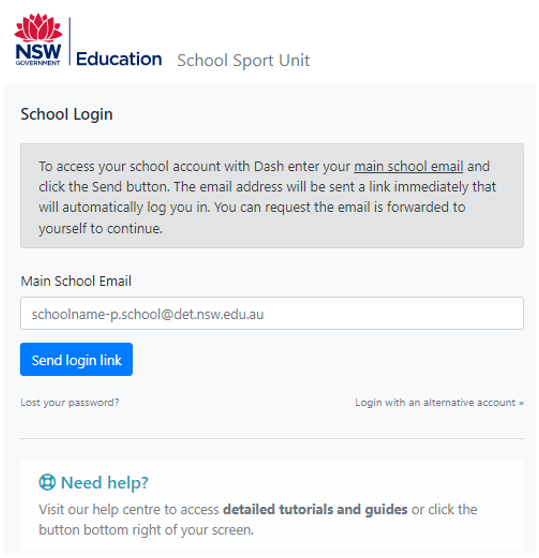The image size is (539, 558).
Task: Click the lifebuoy help icon
Action: point(47,483)
